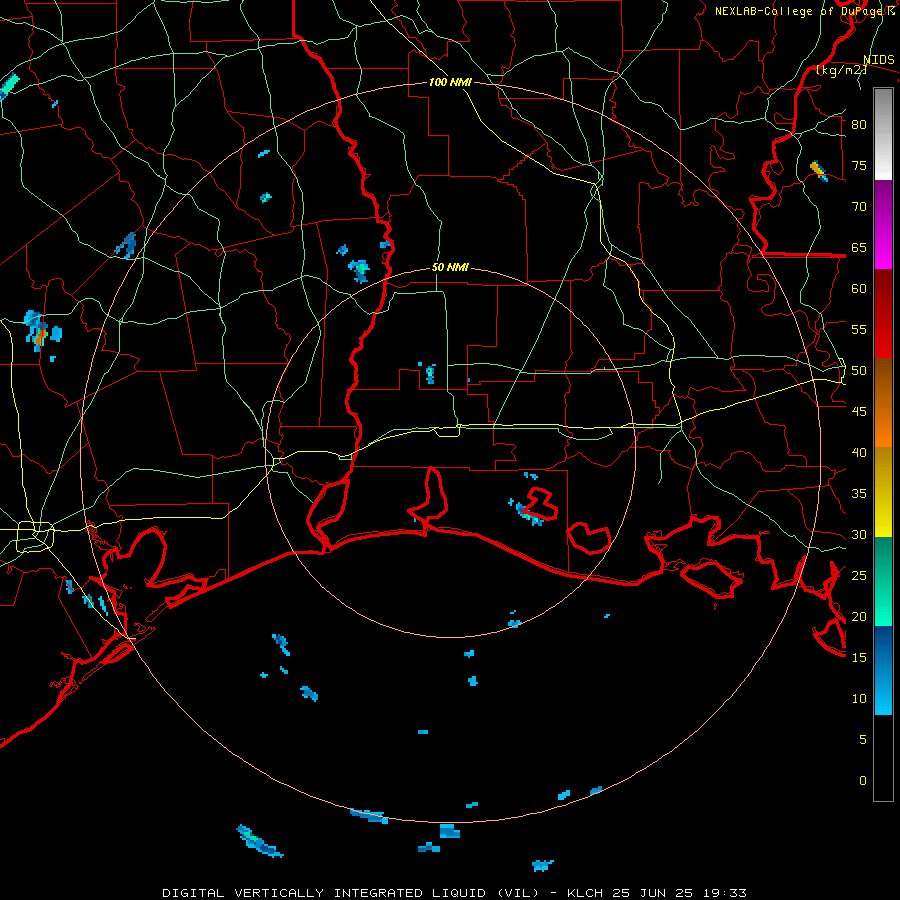Click the blue segment of the color bar
This screenshot has width=900, height=900.
pyautogui.click(x=883, y=670)
